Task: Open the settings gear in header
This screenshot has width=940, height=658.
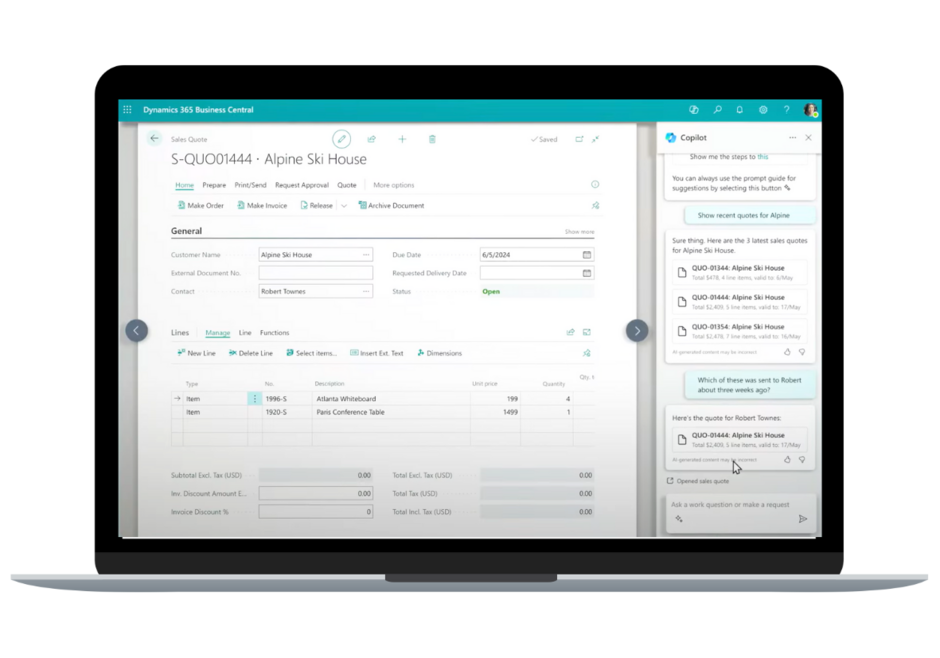Action: 763,110
